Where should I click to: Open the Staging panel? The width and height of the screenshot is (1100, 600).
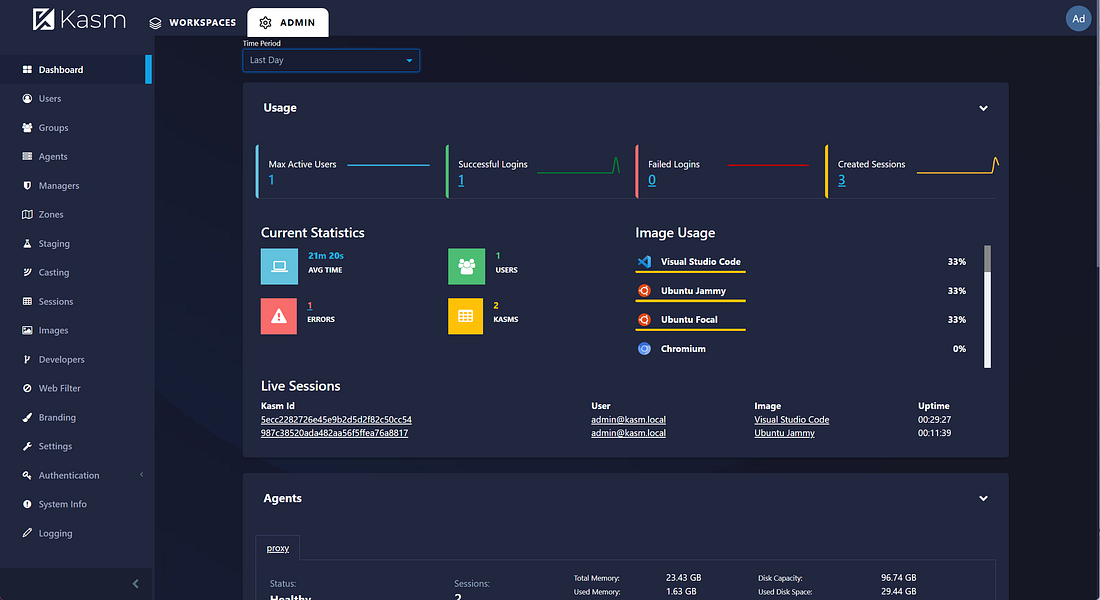[x=51, y=243]
